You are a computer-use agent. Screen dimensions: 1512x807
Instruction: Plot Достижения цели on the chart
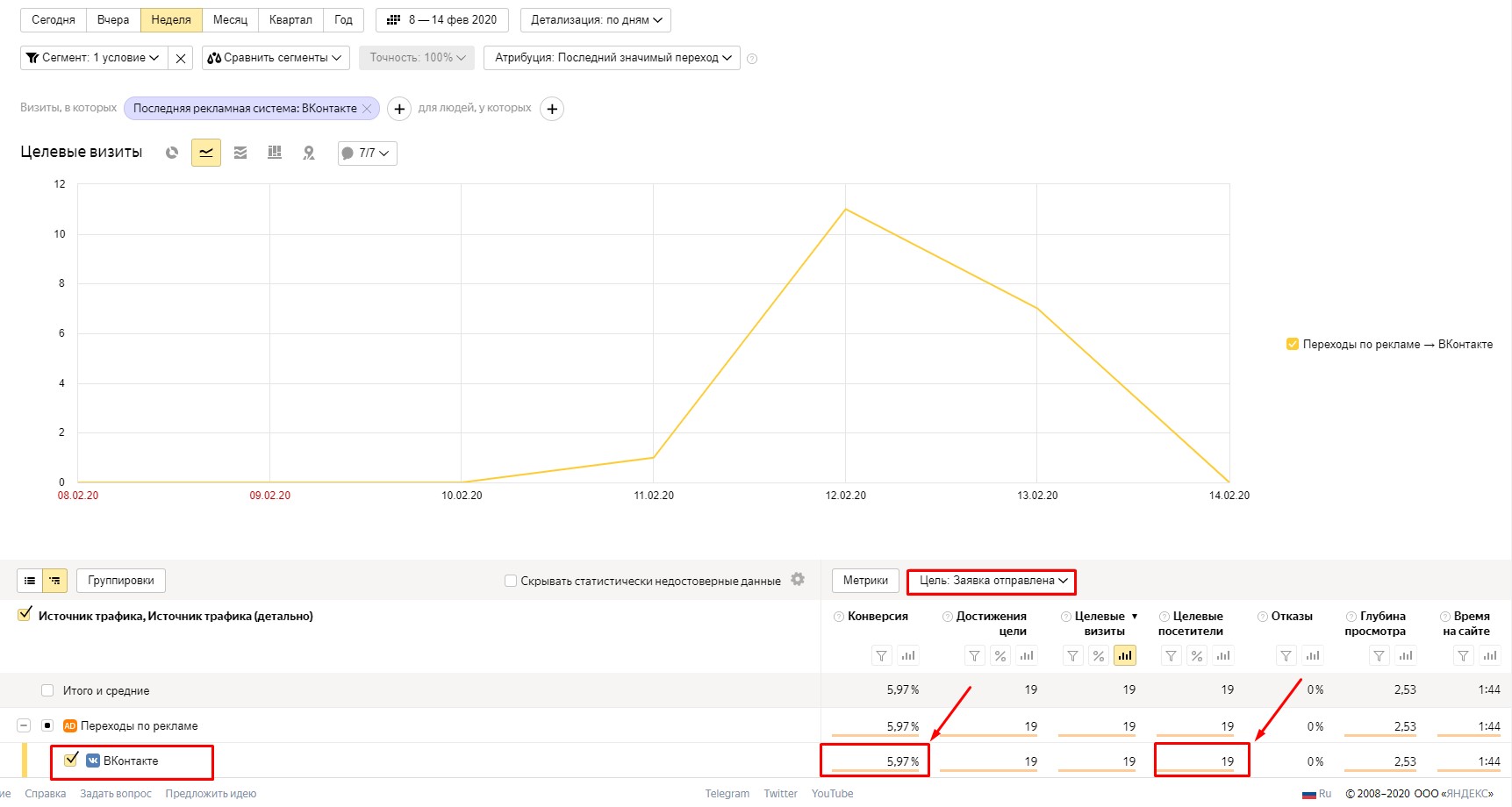1027,655
